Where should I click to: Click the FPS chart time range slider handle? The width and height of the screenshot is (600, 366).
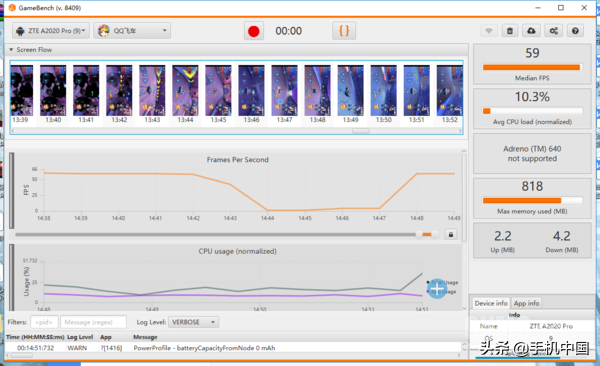pos(419,234)
